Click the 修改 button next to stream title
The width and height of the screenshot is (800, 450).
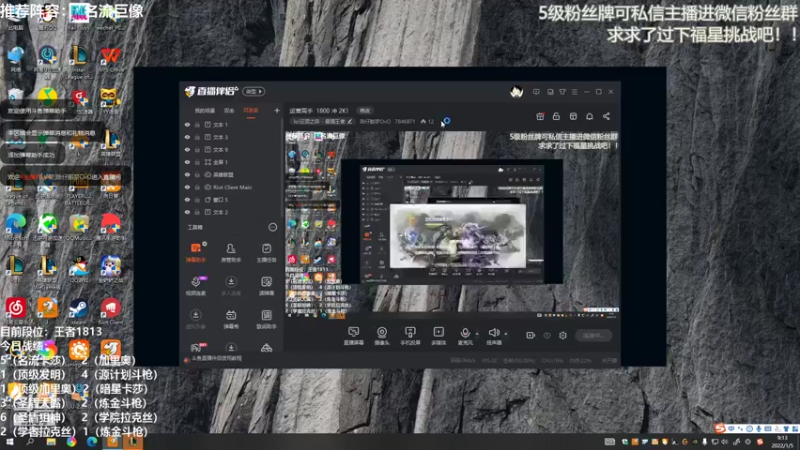pos(364,110)
